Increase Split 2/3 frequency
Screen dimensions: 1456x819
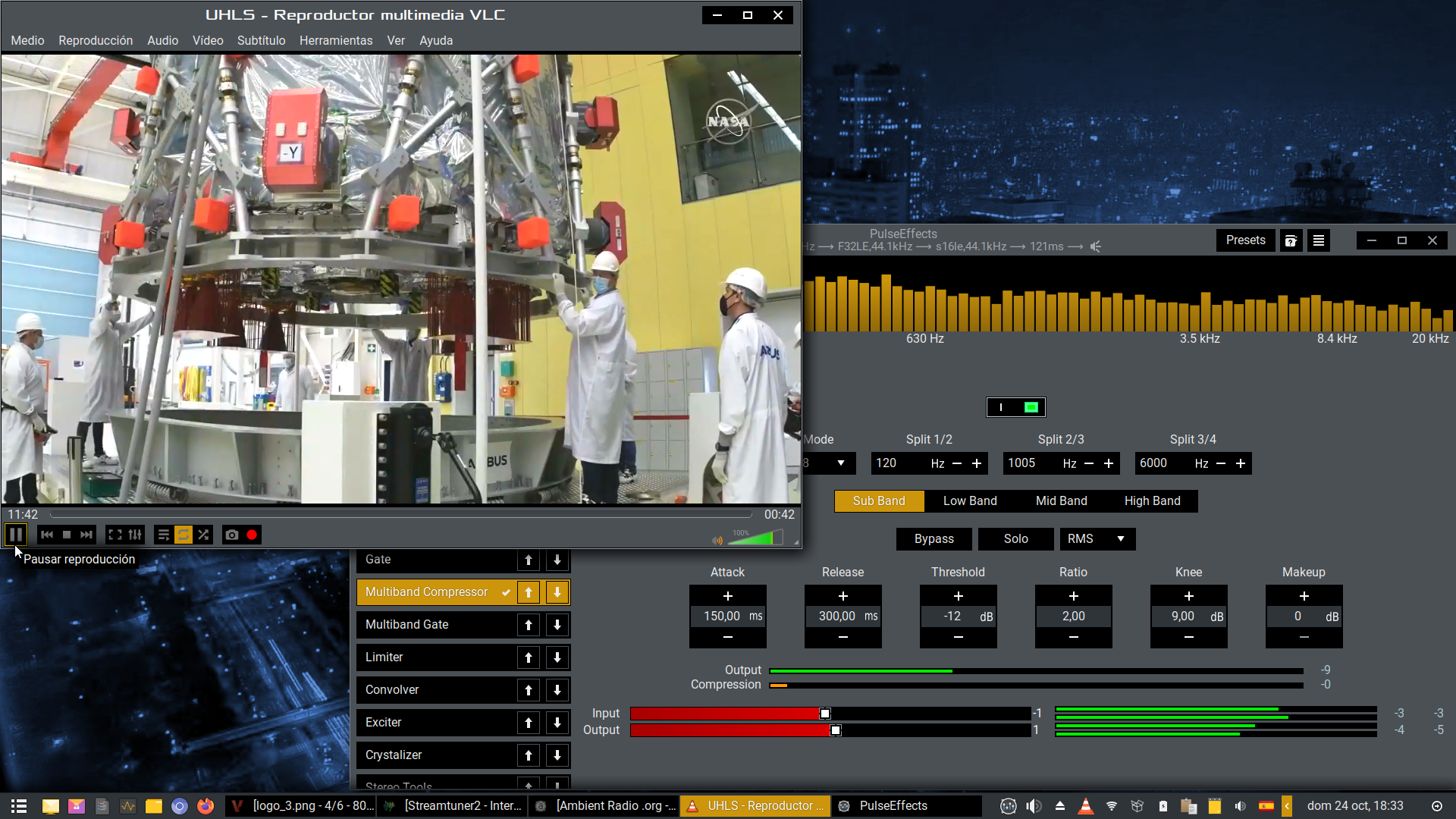pos(1109,463)
